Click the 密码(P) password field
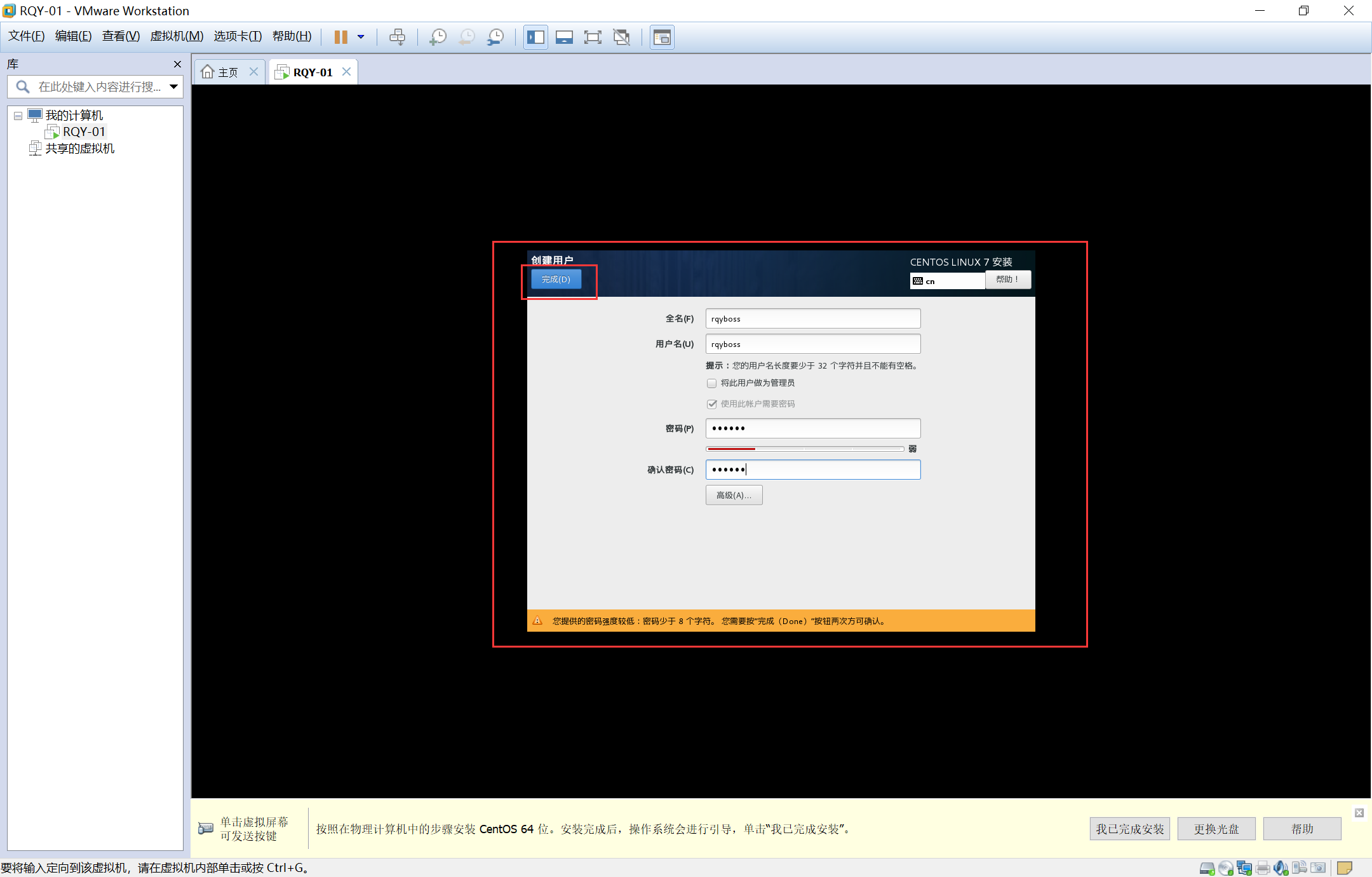Screen dimensions: 1372x877 pos(813,428)
